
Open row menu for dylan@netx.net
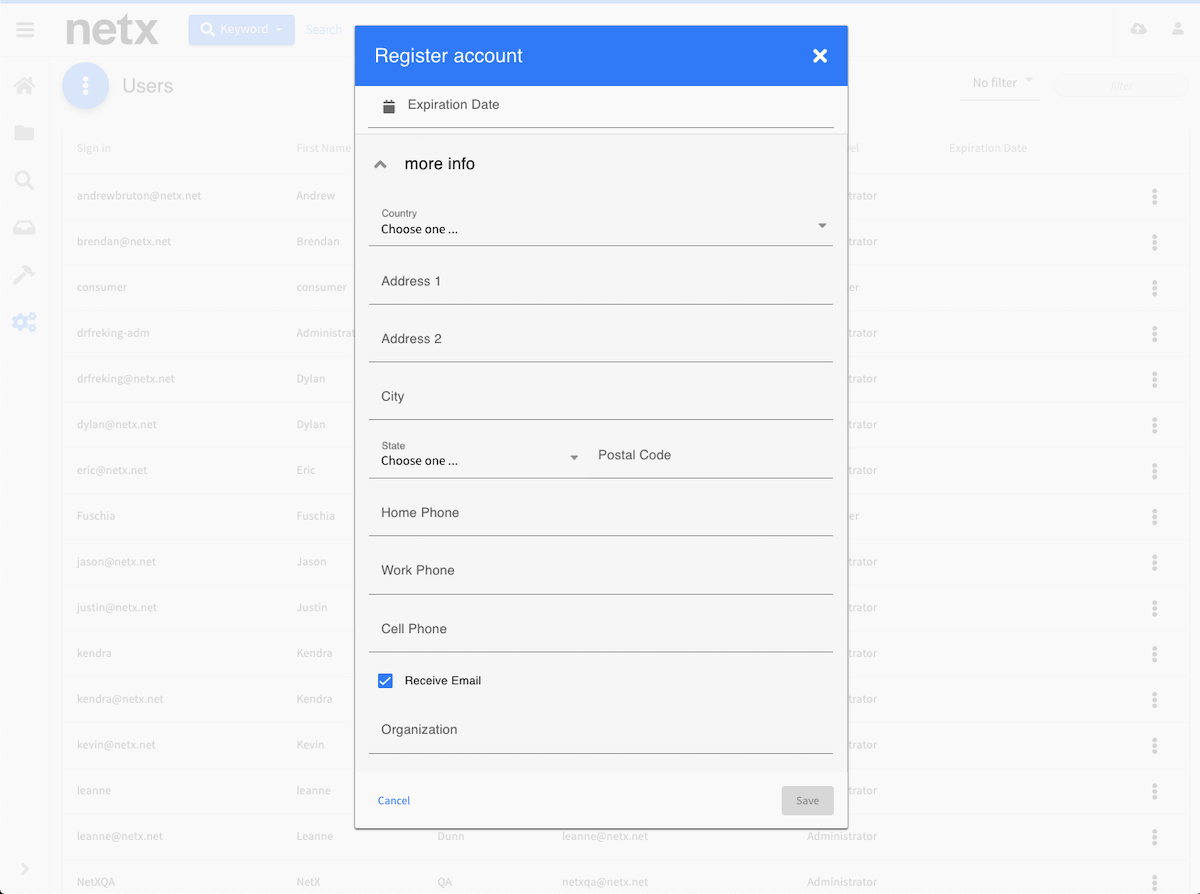1154,425
